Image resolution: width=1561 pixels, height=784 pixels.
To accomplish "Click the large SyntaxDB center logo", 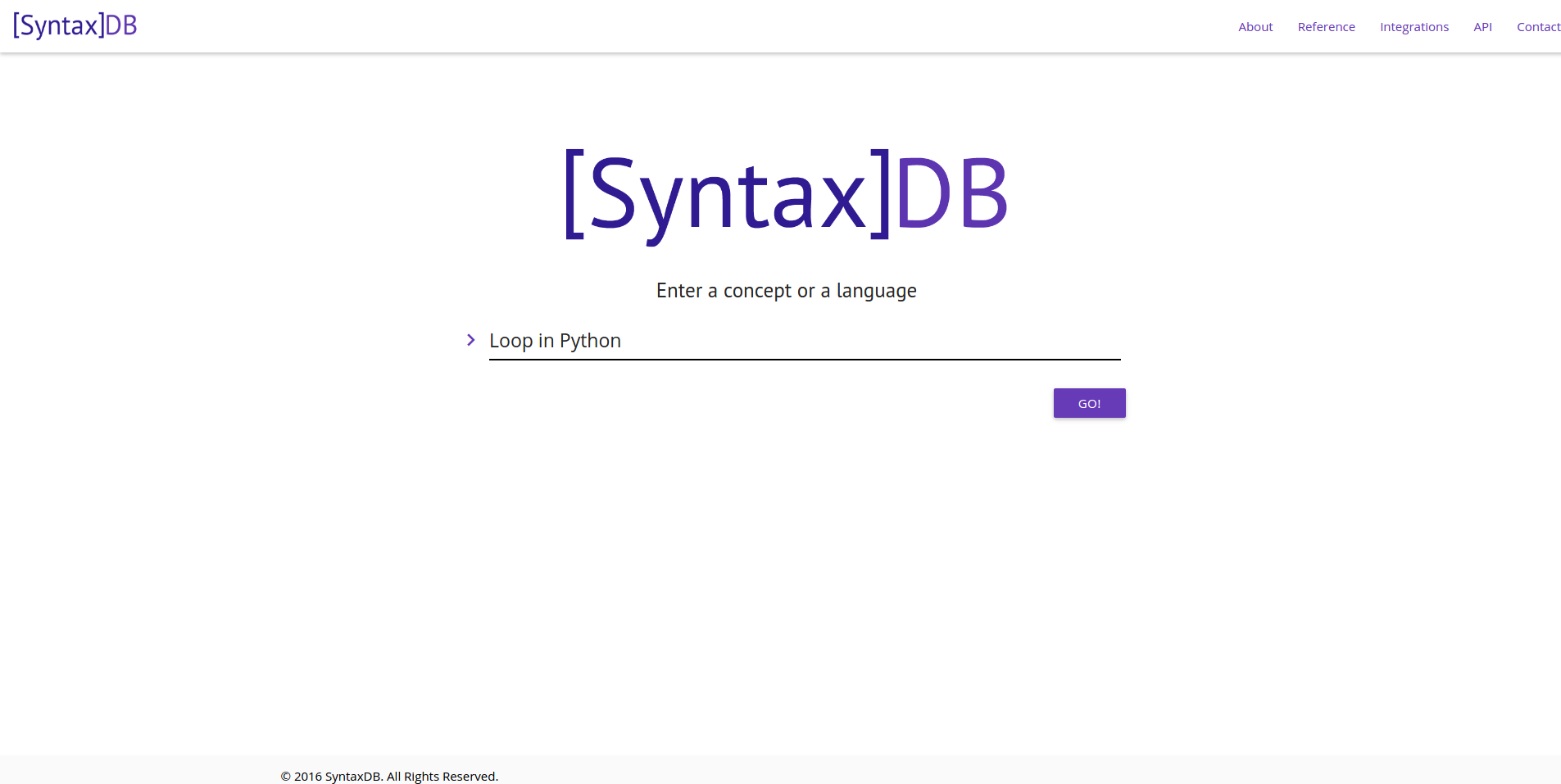I will 786,197.
